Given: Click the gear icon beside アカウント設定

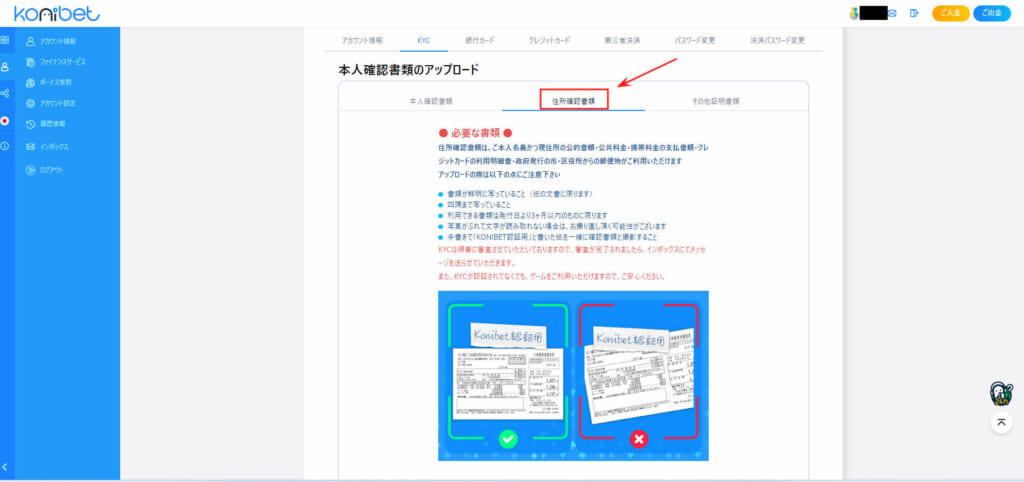Looking at the screenshot, I should click(x=30, y=104).
